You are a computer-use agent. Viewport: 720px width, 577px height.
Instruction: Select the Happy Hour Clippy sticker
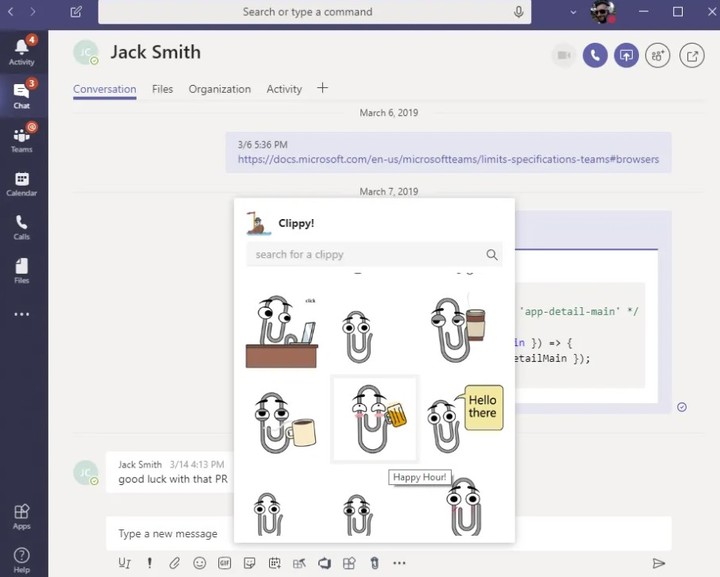coord(374,419)
